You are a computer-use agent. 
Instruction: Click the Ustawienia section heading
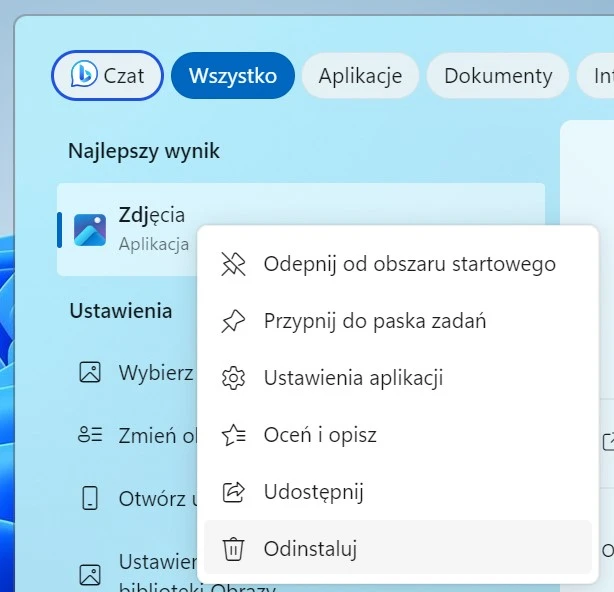[121, 311]
